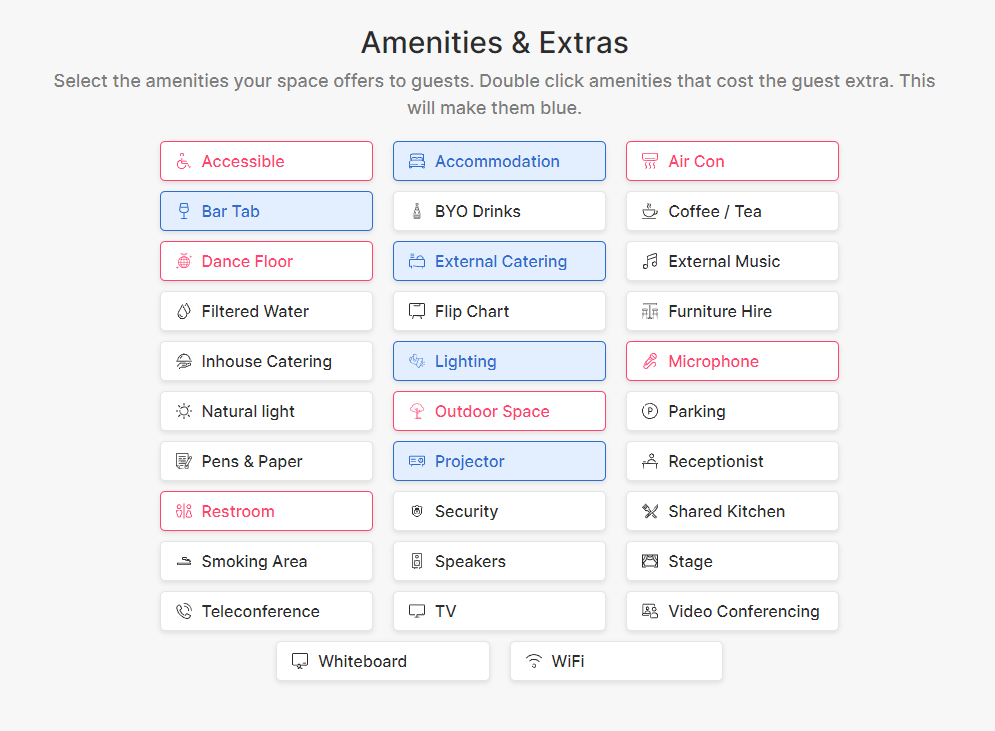Click the air conditioner icon on Air Con
Image resolution: width=995 pixels, height=731 pixels.
(x=650, y=161)
